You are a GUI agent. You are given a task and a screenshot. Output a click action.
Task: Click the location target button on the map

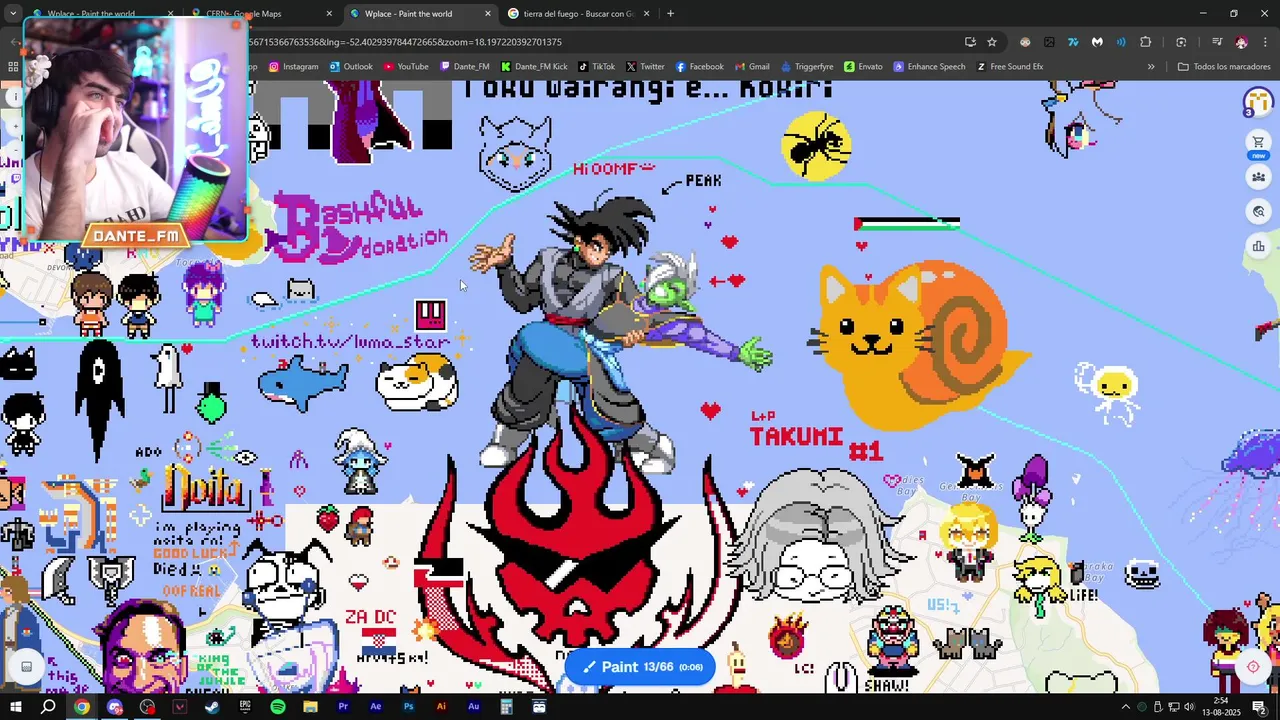click(1252, 667)
